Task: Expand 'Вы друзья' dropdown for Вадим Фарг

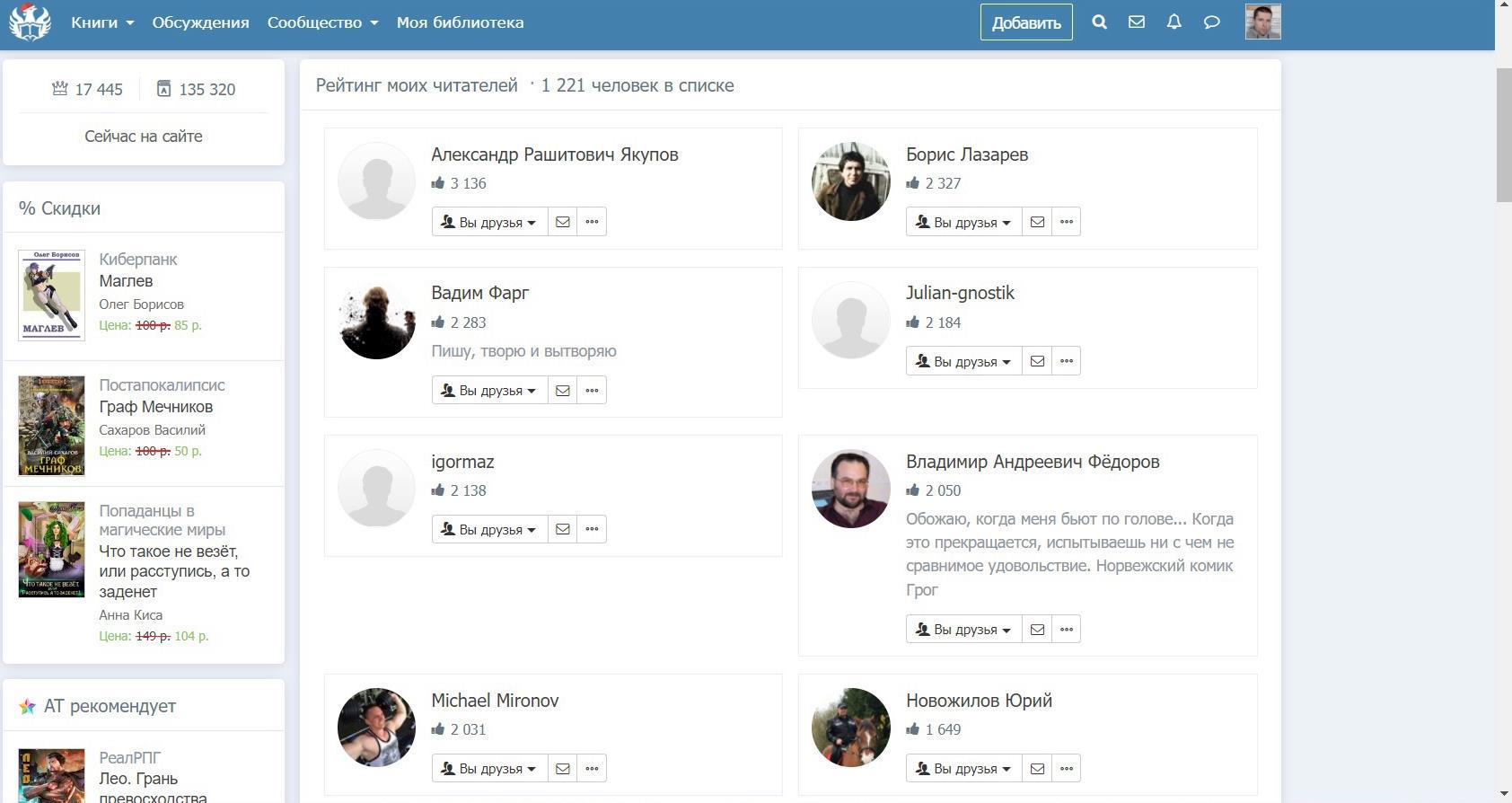Action: (489, 390)
